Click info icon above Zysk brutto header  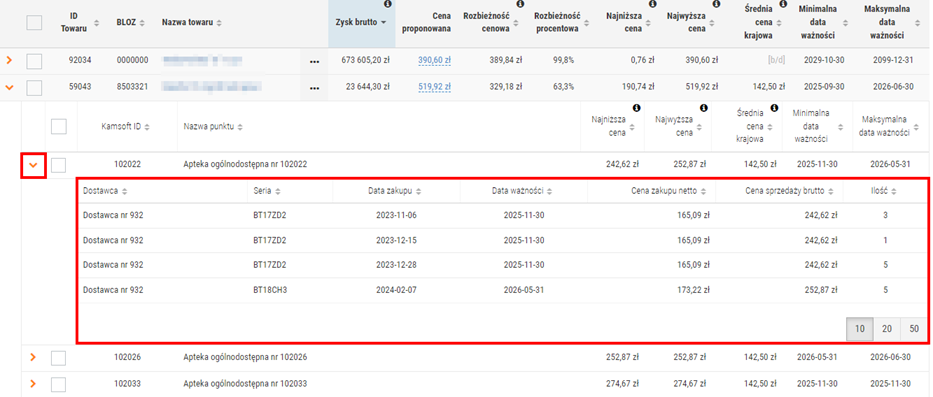[388, 4]
